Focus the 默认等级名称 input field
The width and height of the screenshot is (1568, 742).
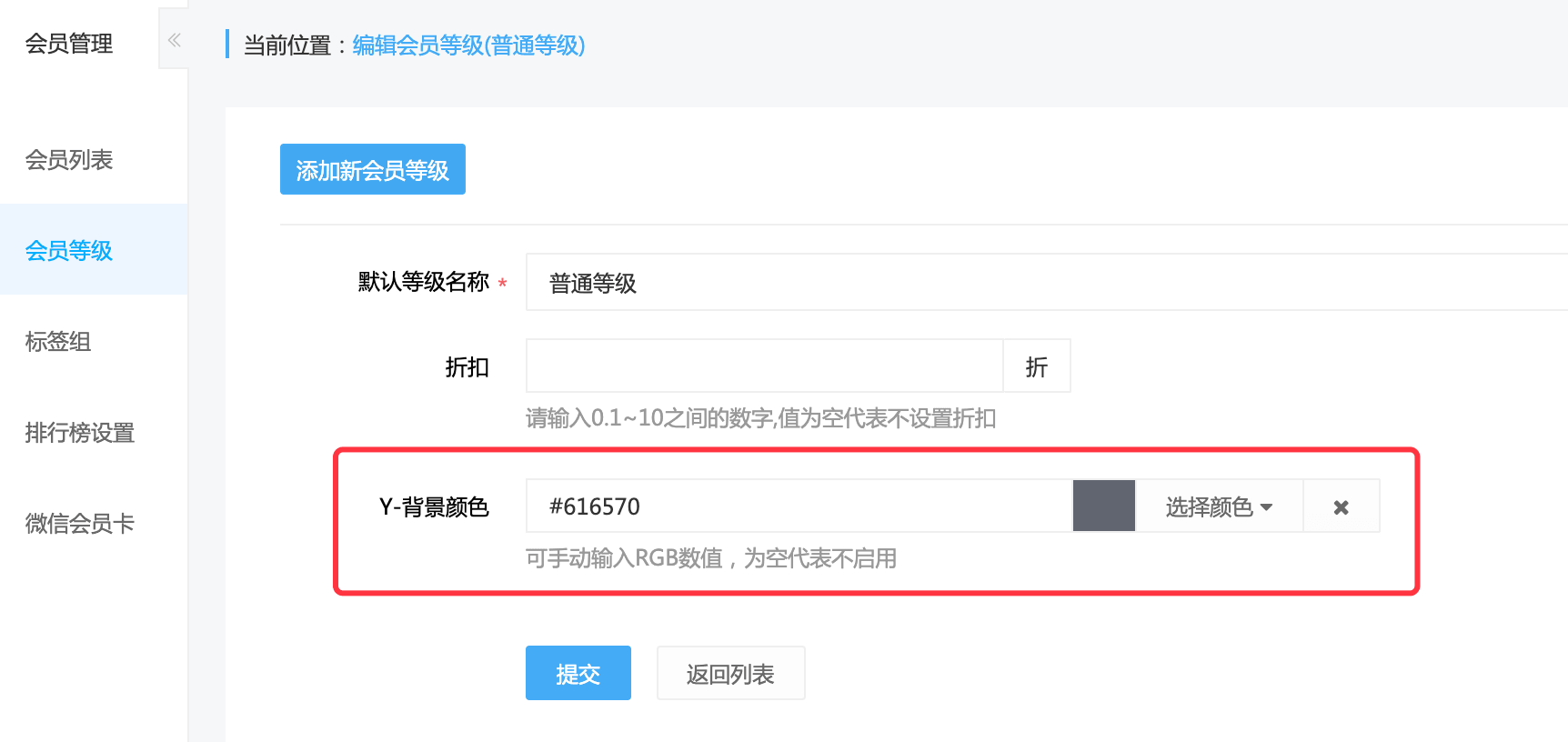[x=1047, y=282]
